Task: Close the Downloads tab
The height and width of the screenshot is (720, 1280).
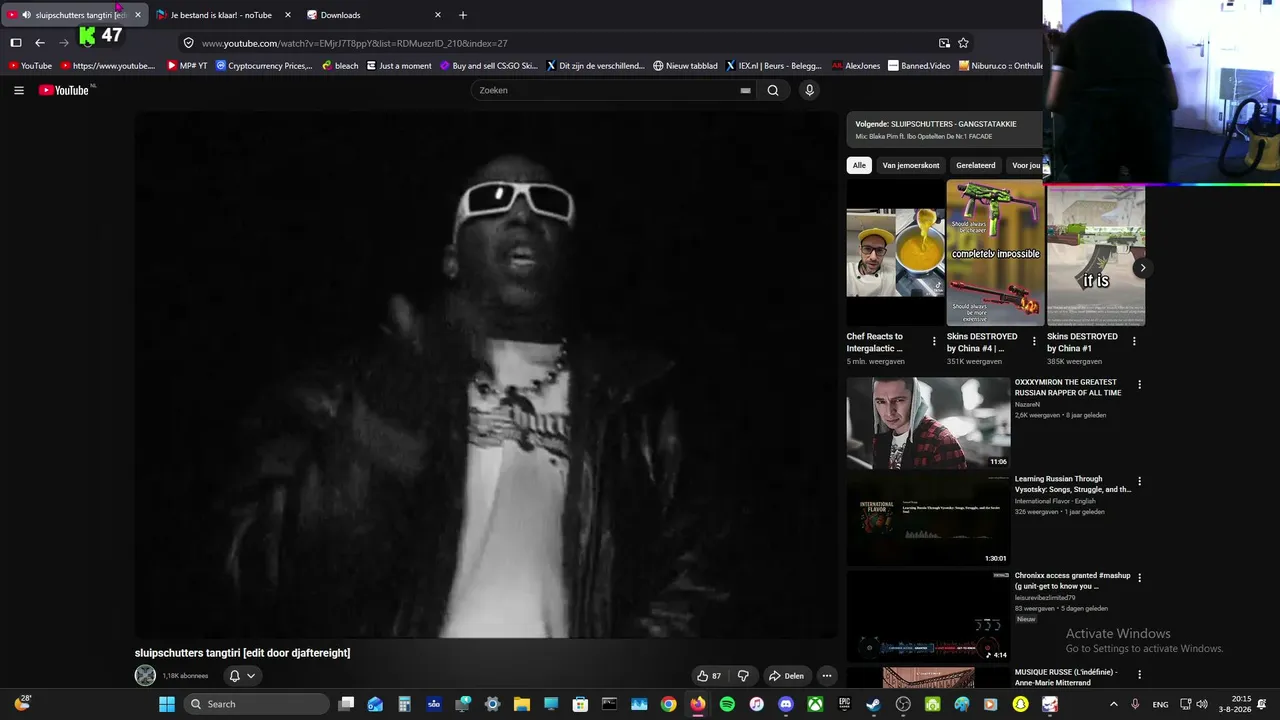Action: [x=437, y=15]
